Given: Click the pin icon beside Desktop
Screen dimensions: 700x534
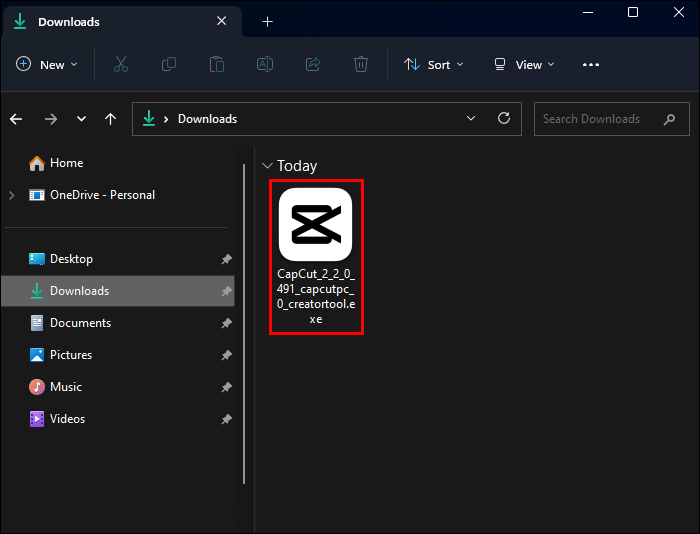Looking at the screenshot, I should (227, 259).
